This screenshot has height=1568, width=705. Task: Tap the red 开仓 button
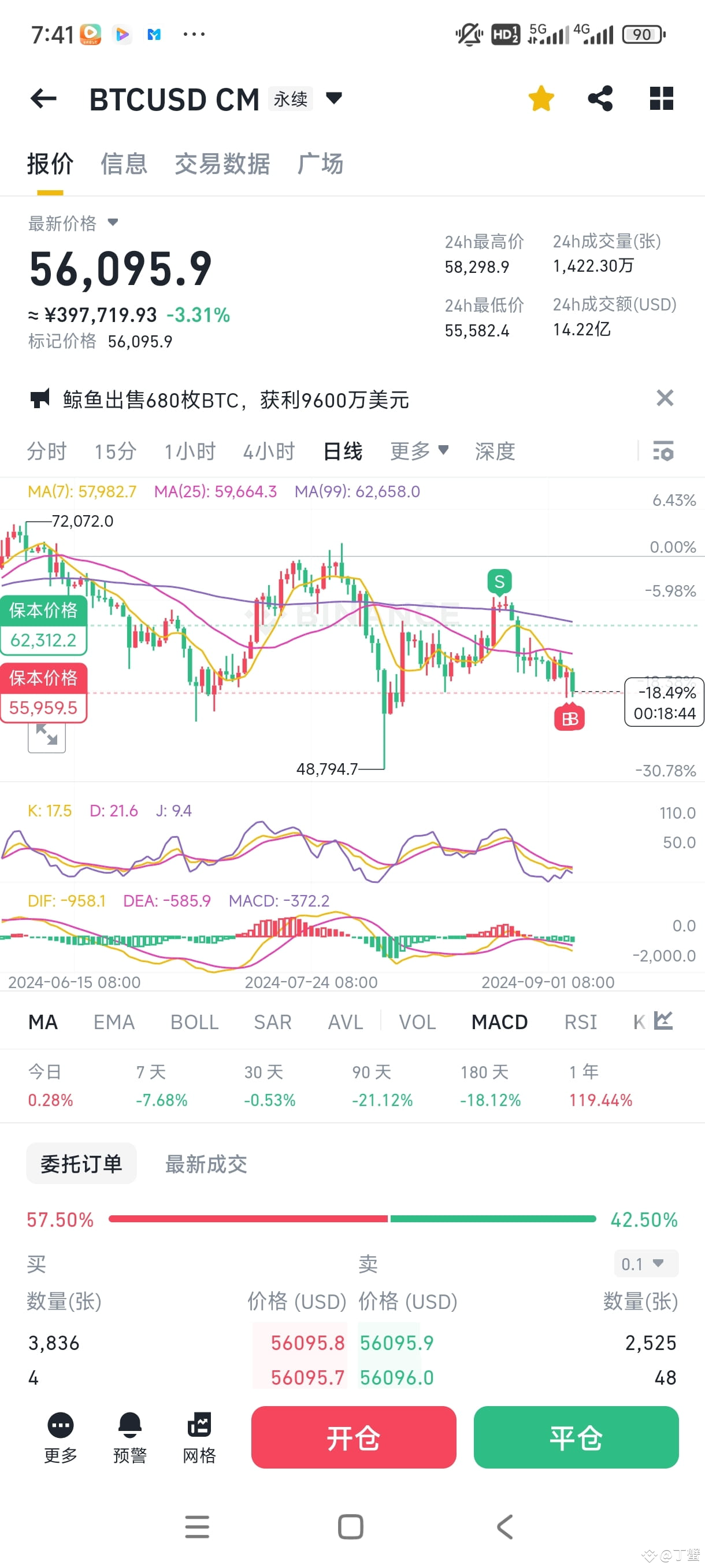[354, 1437]
